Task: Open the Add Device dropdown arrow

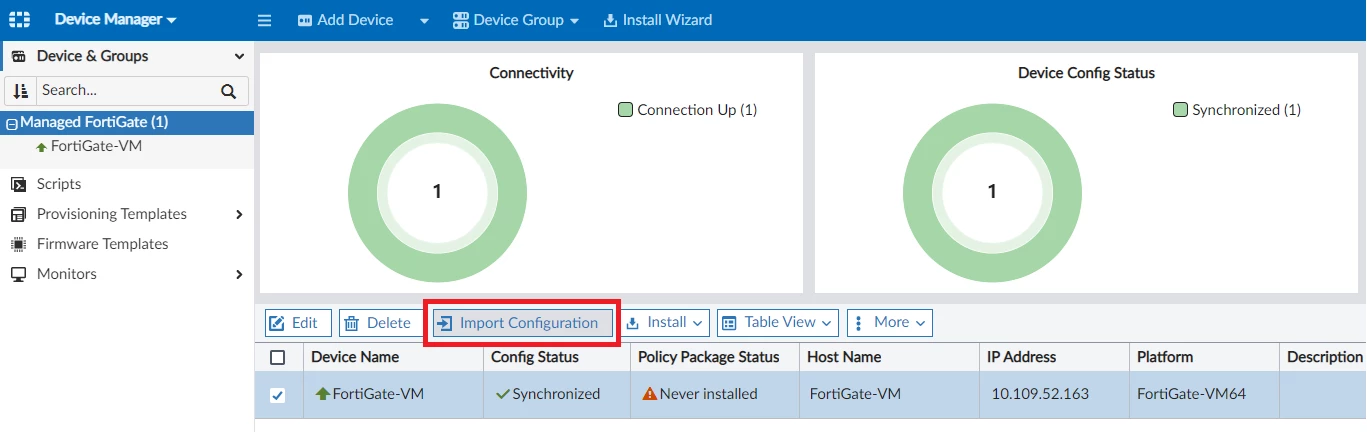Action: 424,20
